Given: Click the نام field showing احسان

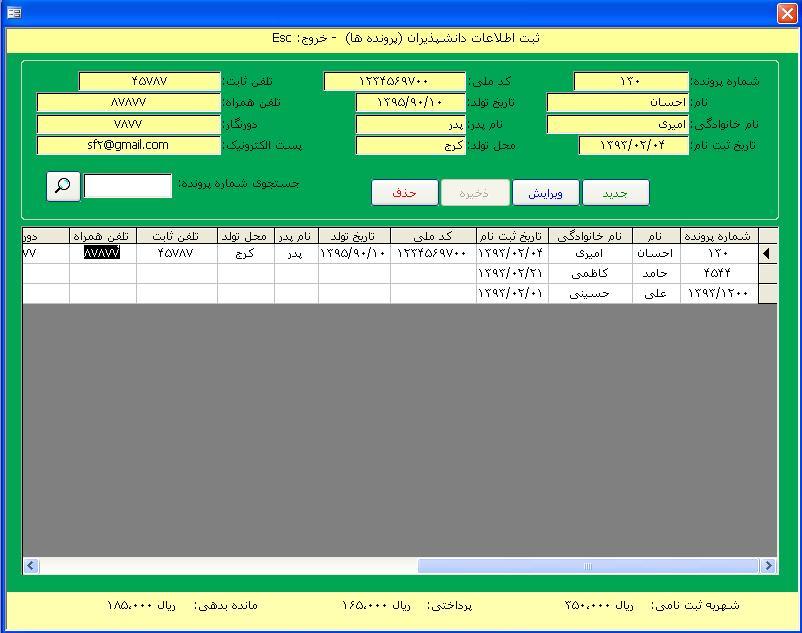Looking at the screenshot, I should [x=617, y=102].
